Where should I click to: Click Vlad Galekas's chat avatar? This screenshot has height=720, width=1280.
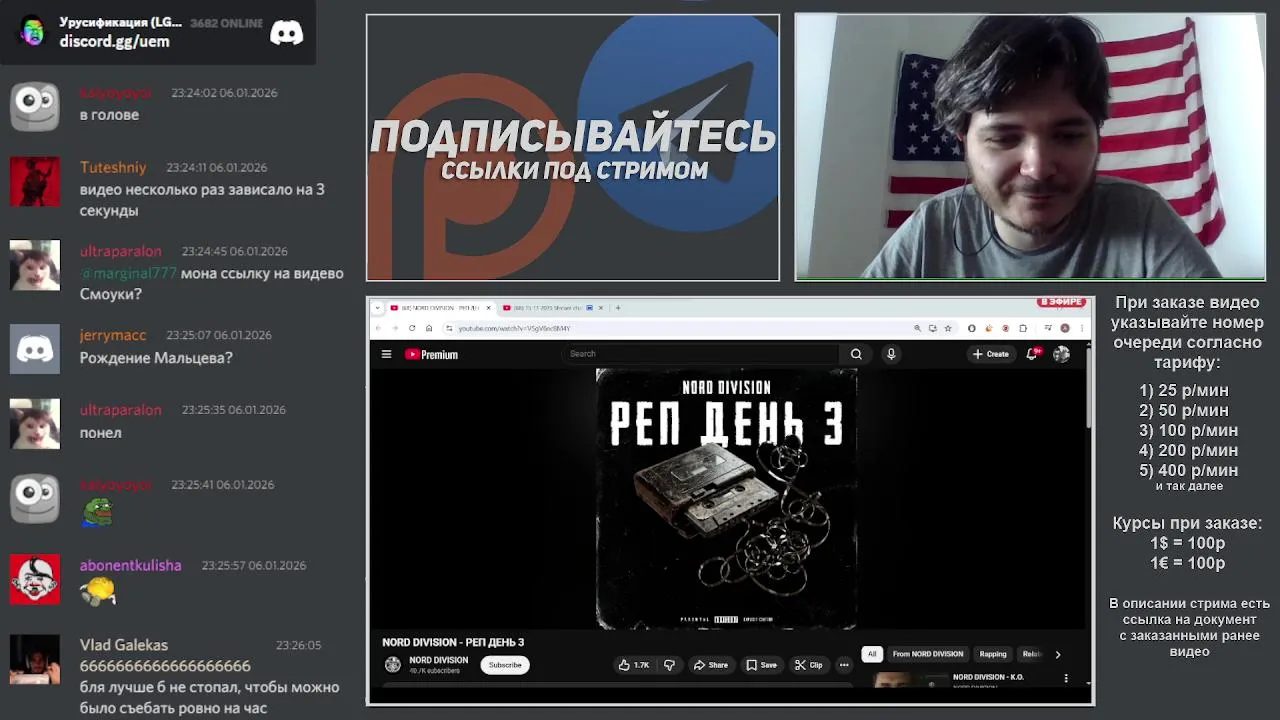tap(35, 659)
